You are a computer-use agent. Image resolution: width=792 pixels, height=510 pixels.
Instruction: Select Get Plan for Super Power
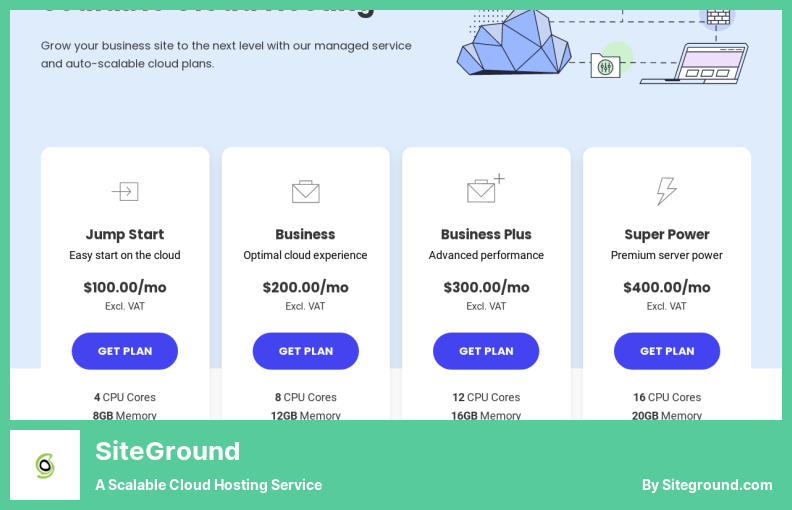pos(666,351)
